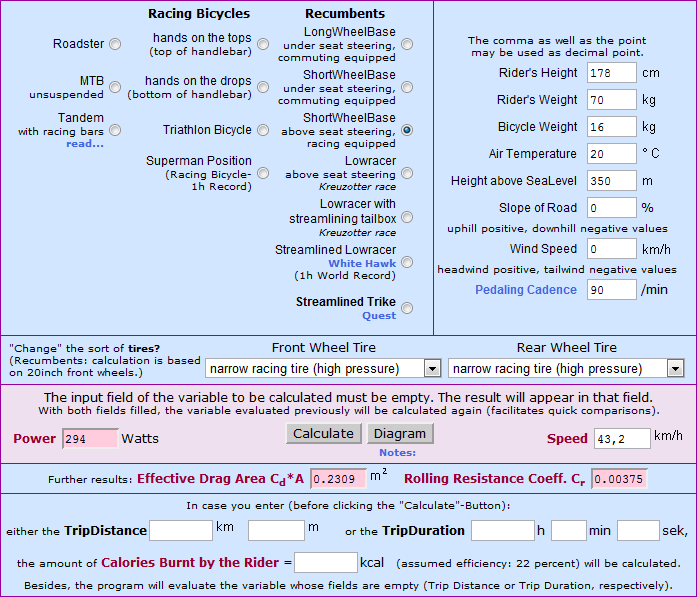Click the TripDistance km field

tap(181, 530)
